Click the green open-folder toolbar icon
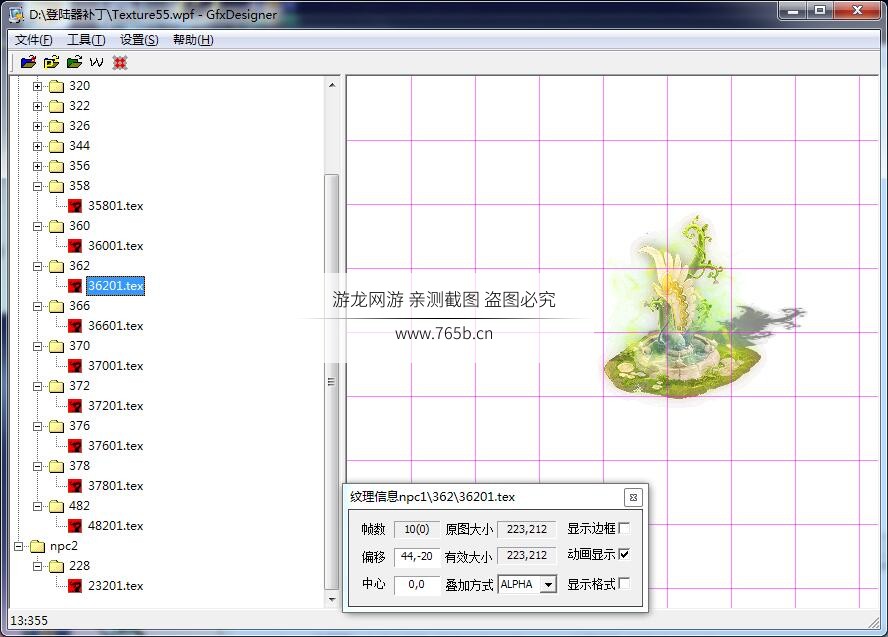 tap(74, 62)
